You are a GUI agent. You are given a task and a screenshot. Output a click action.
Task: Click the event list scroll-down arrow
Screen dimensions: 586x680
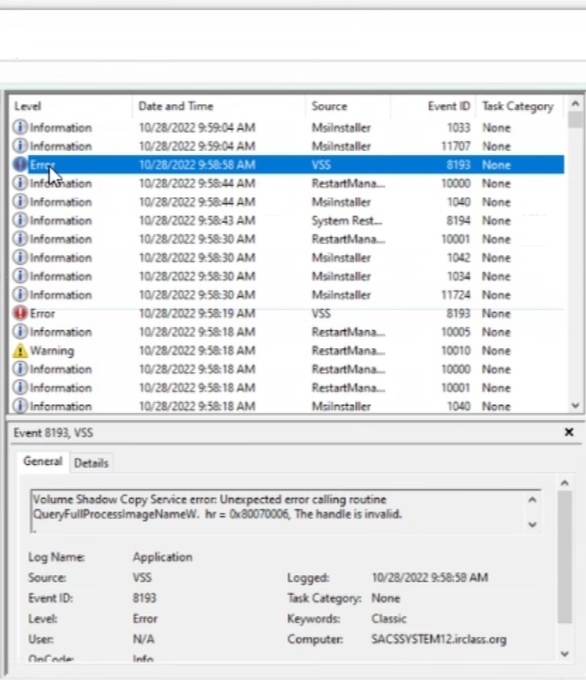click(575, 406)
